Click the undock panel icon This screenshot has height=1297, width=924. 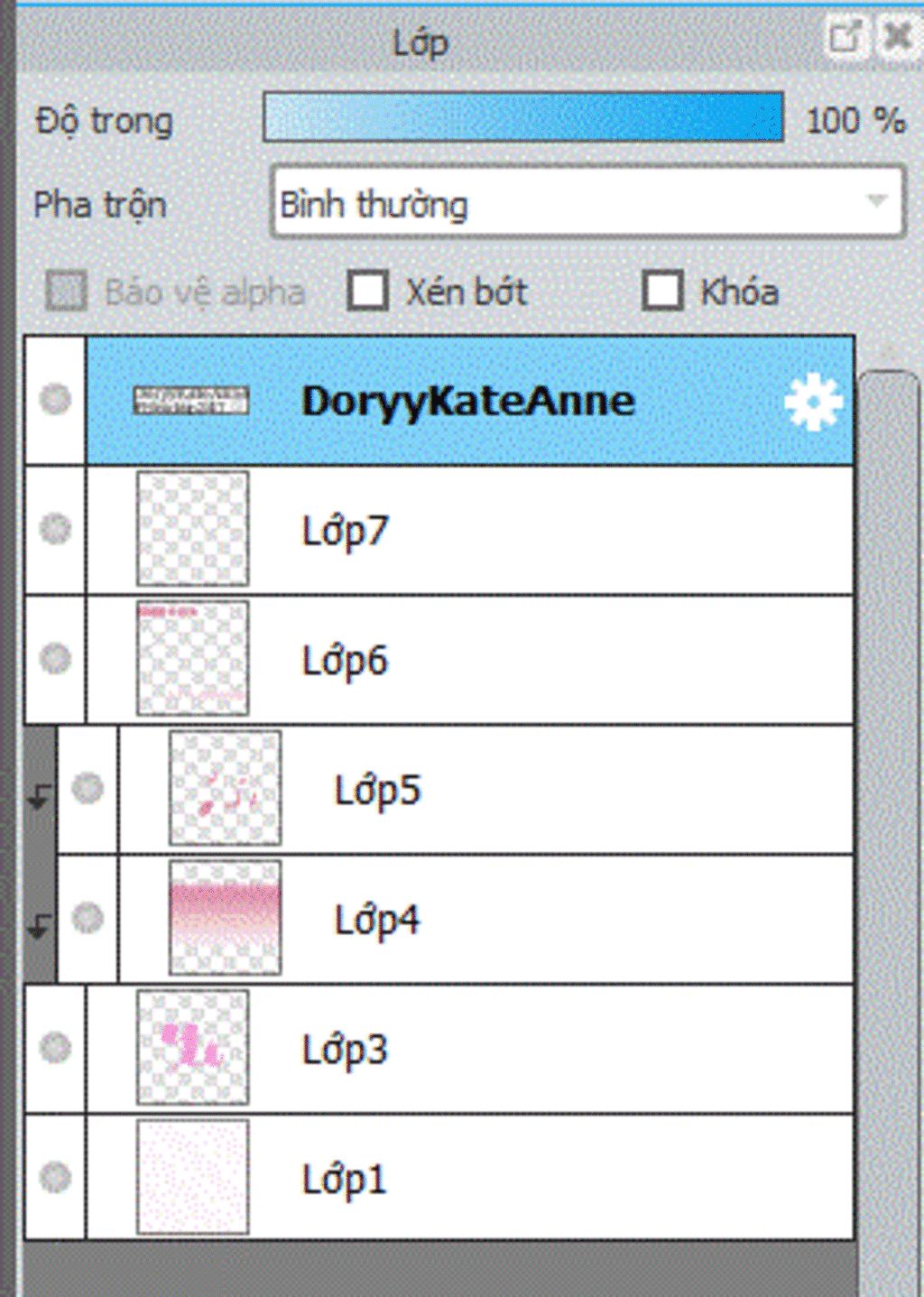point(845,37)
